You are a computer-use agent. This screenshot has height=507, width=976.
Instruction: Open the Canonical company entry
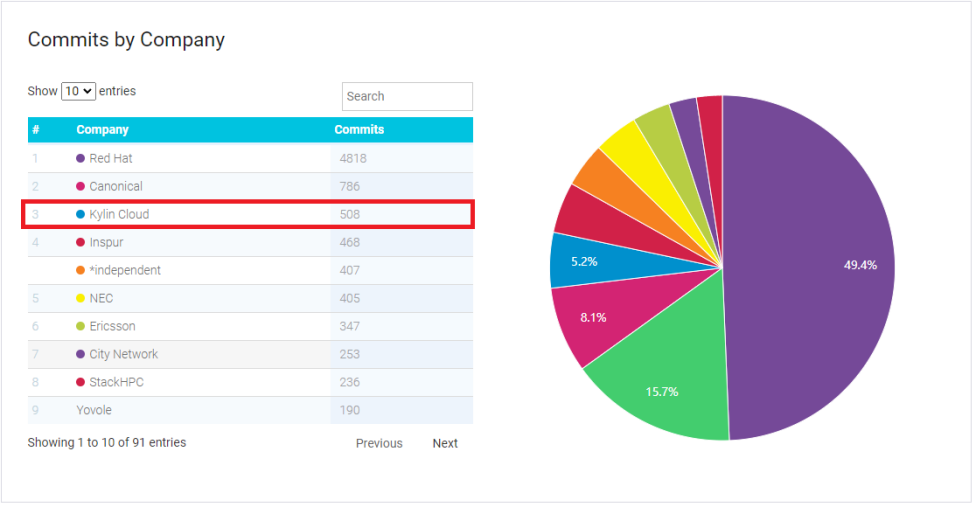(115, 186)
